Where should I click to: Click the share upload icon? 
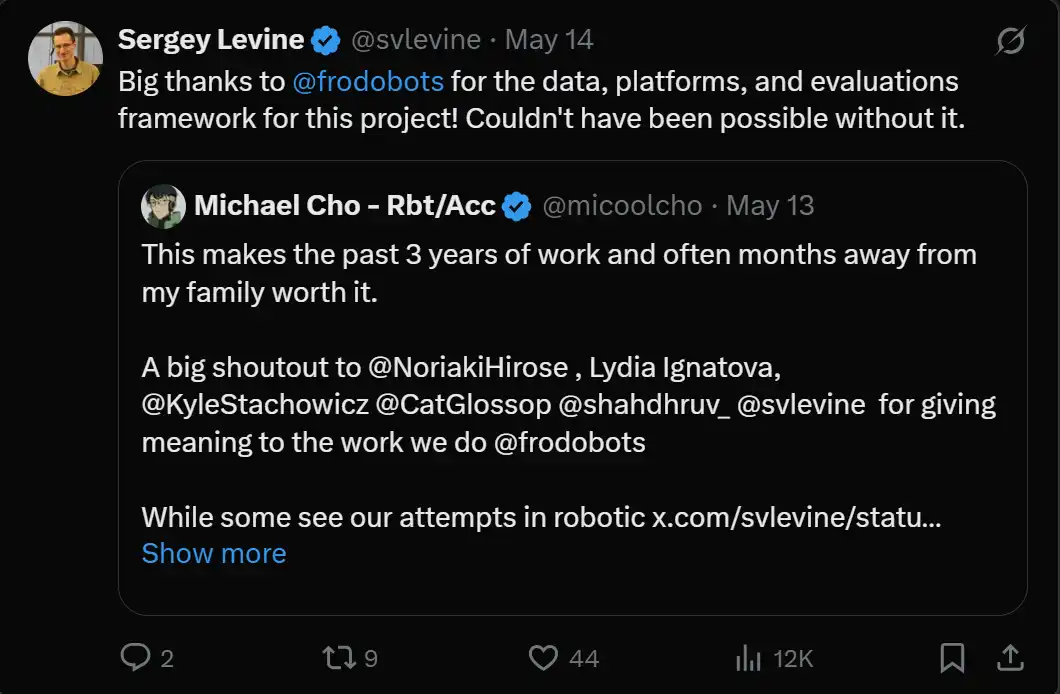[1010, 657]
